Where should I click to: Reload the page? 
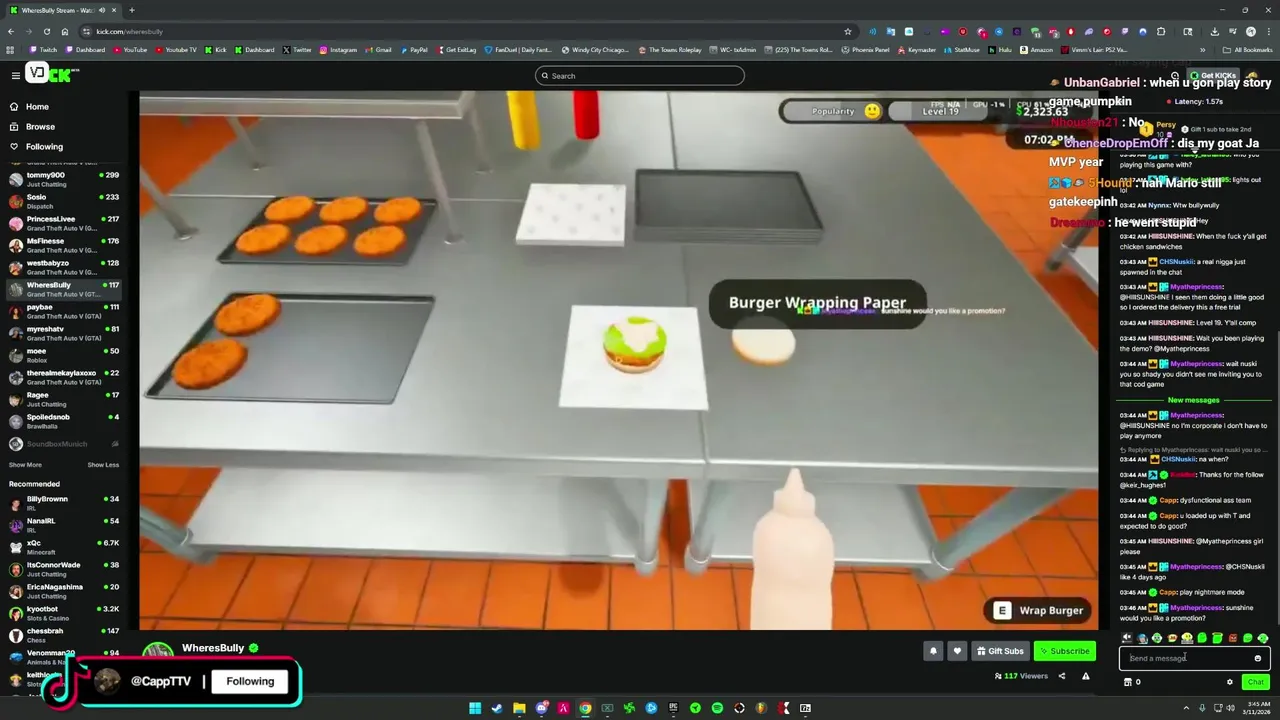(x=47, y=32)
